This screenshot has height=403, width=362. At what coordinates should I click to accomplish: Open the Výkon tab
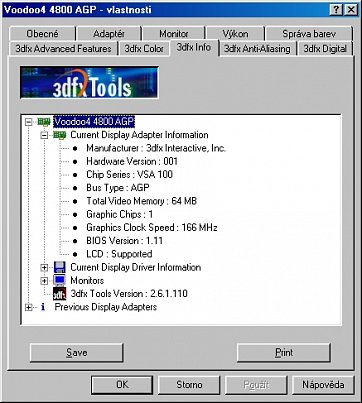pos(236,34)
